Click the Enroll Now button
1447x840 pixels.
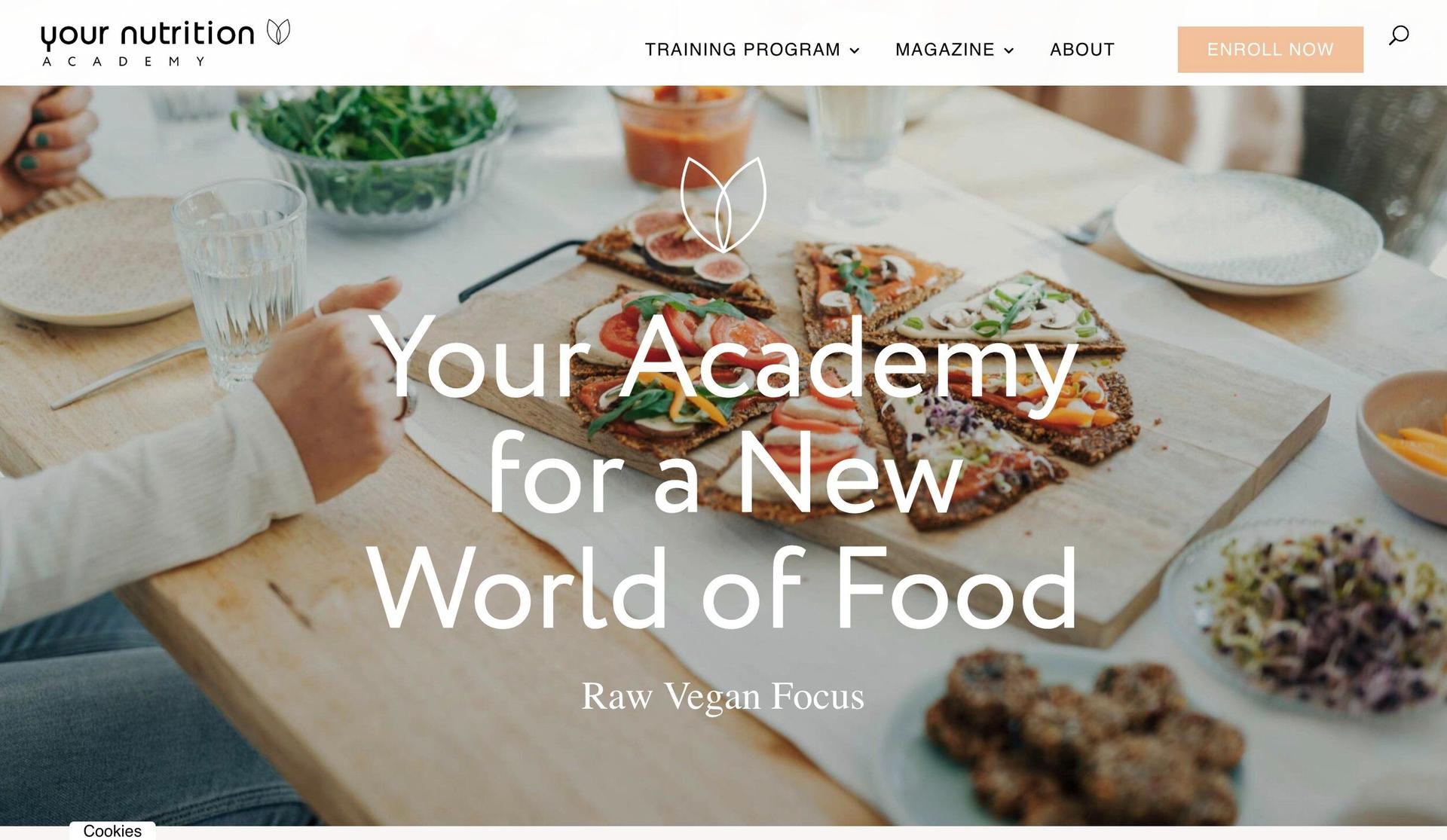click(1270, 50)
